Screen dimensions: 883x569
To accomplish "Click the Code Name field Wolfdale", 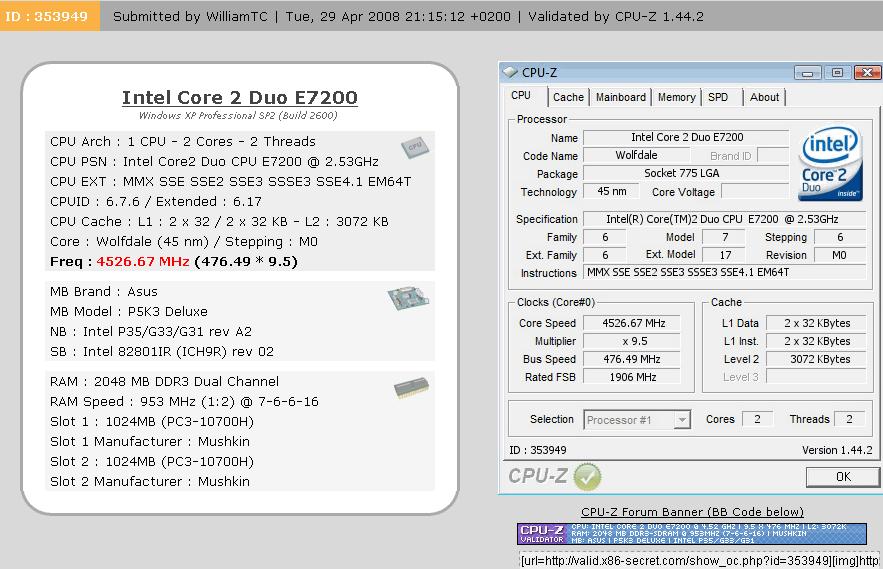I will pyautogui.click(x=636, y=155).
